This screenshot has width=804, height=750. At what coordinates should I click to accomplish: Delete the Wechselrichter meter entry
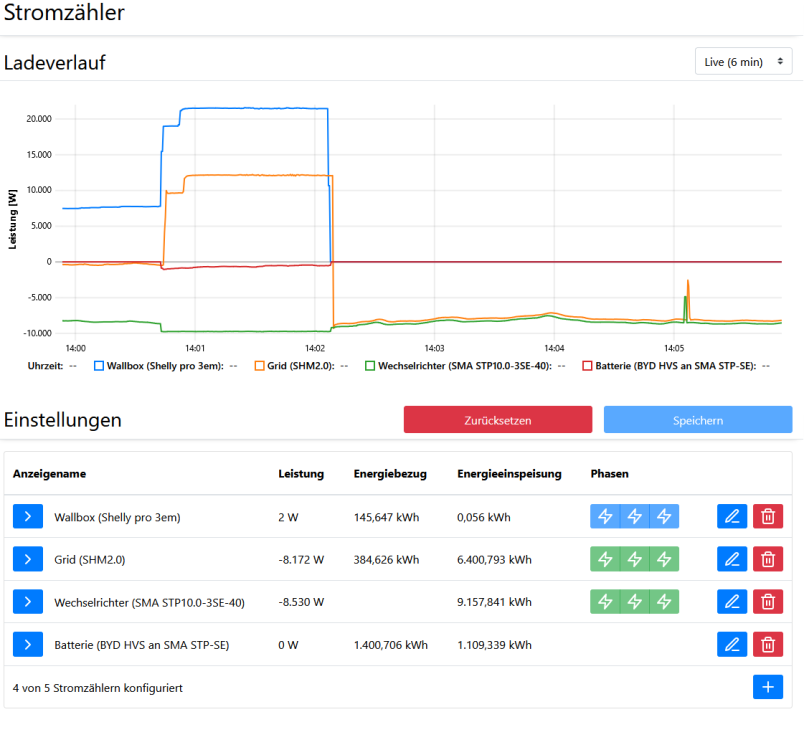768,602
